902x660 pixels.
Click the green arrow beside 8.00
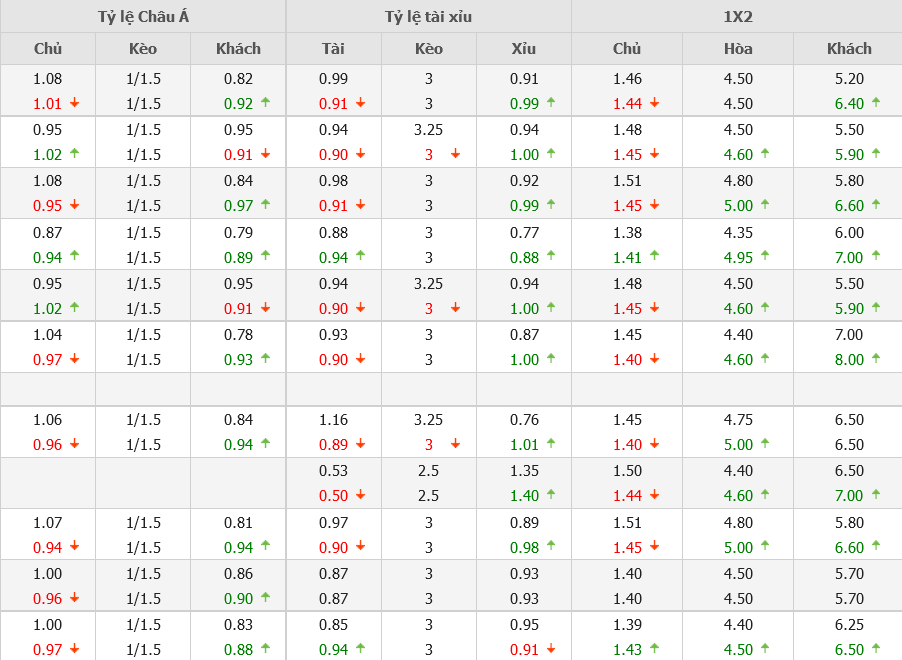(x=876, y=358)
